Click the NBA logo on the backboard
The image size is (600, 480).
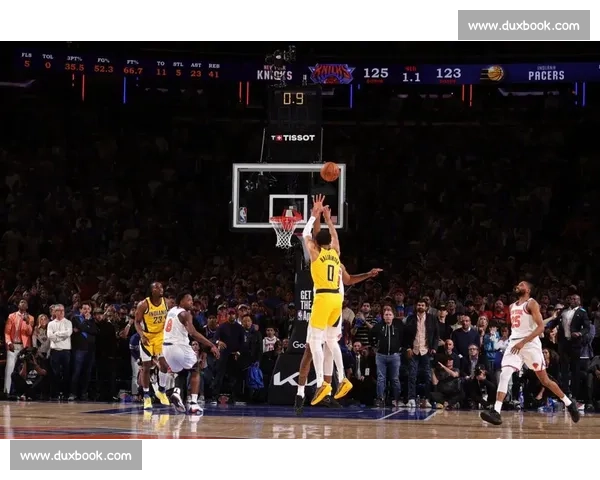click(x=243, y=214)
